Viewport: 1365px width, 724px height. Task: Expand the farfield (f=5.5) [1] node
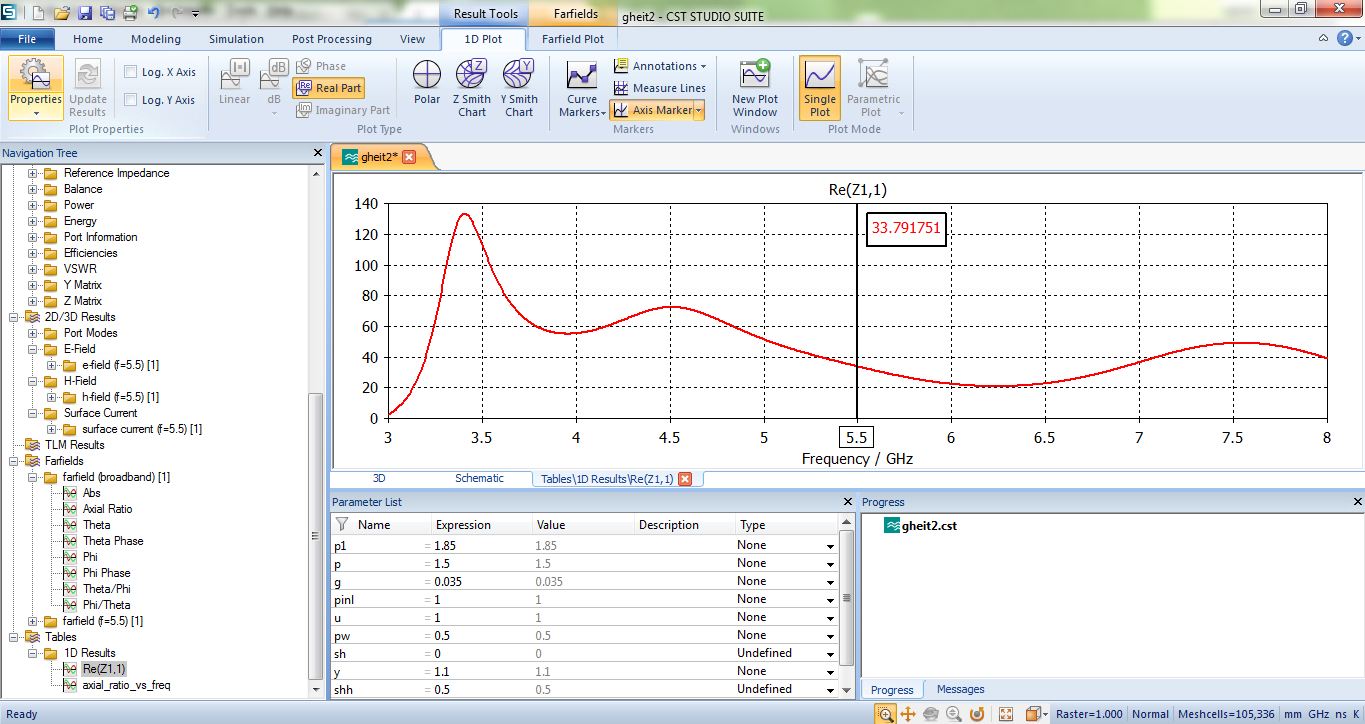[32, 621]
